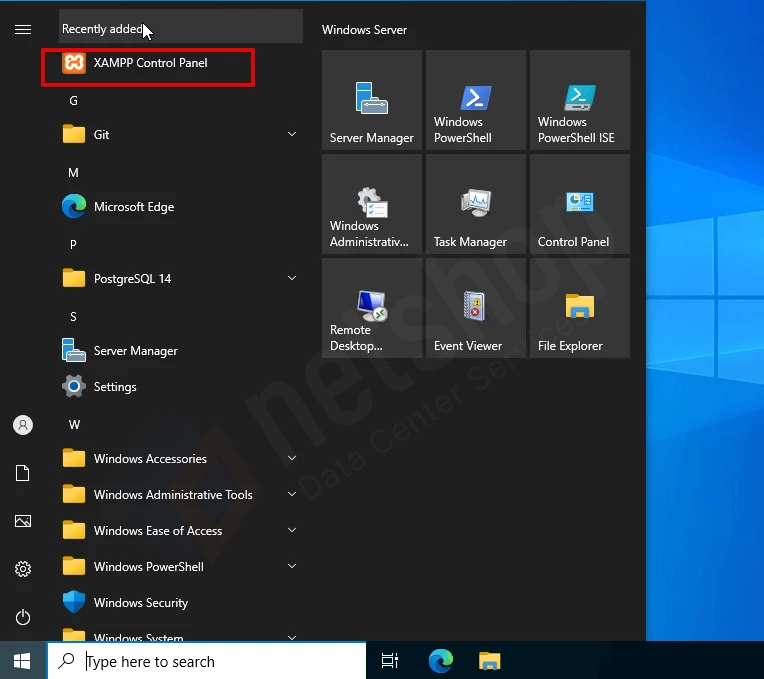Open the Remote Desktop Connection tile
The width and height of the screenshot is (764, 679).
372,308
